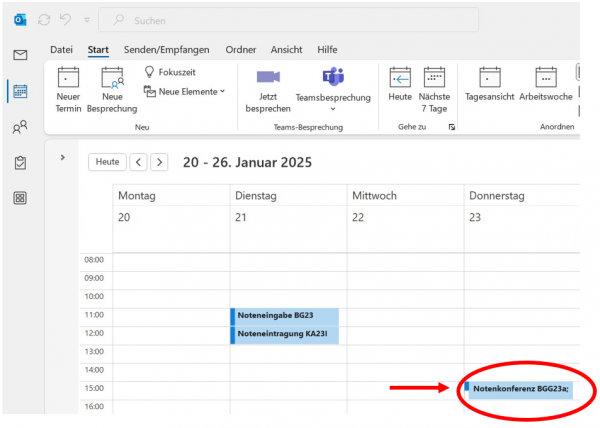This screenshot has width=600, height=428.
Task: Open the Mail icon in the sidebar
Action: pos(20,55)
